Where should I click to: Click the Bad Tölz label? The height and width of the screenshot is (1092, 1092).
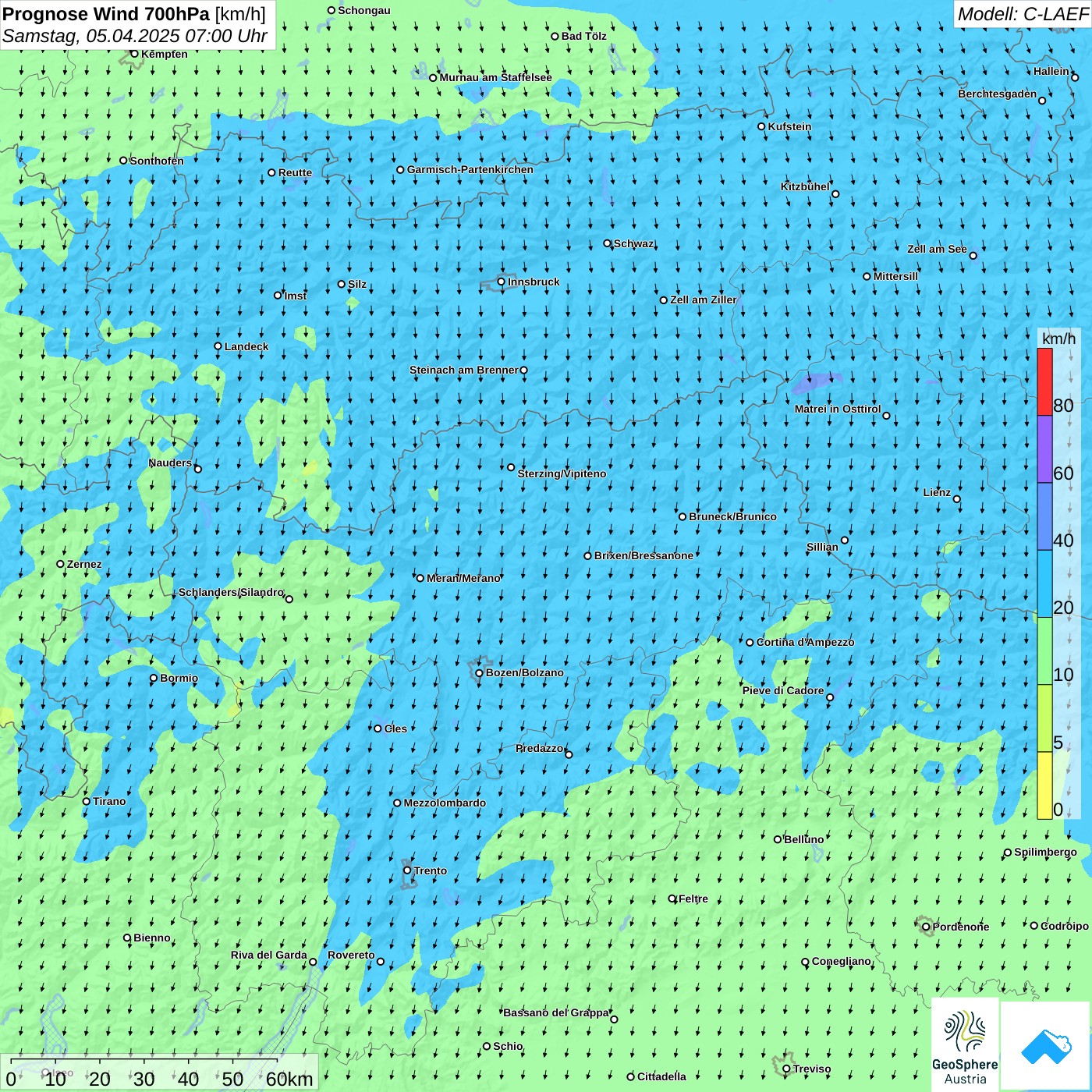583,36
